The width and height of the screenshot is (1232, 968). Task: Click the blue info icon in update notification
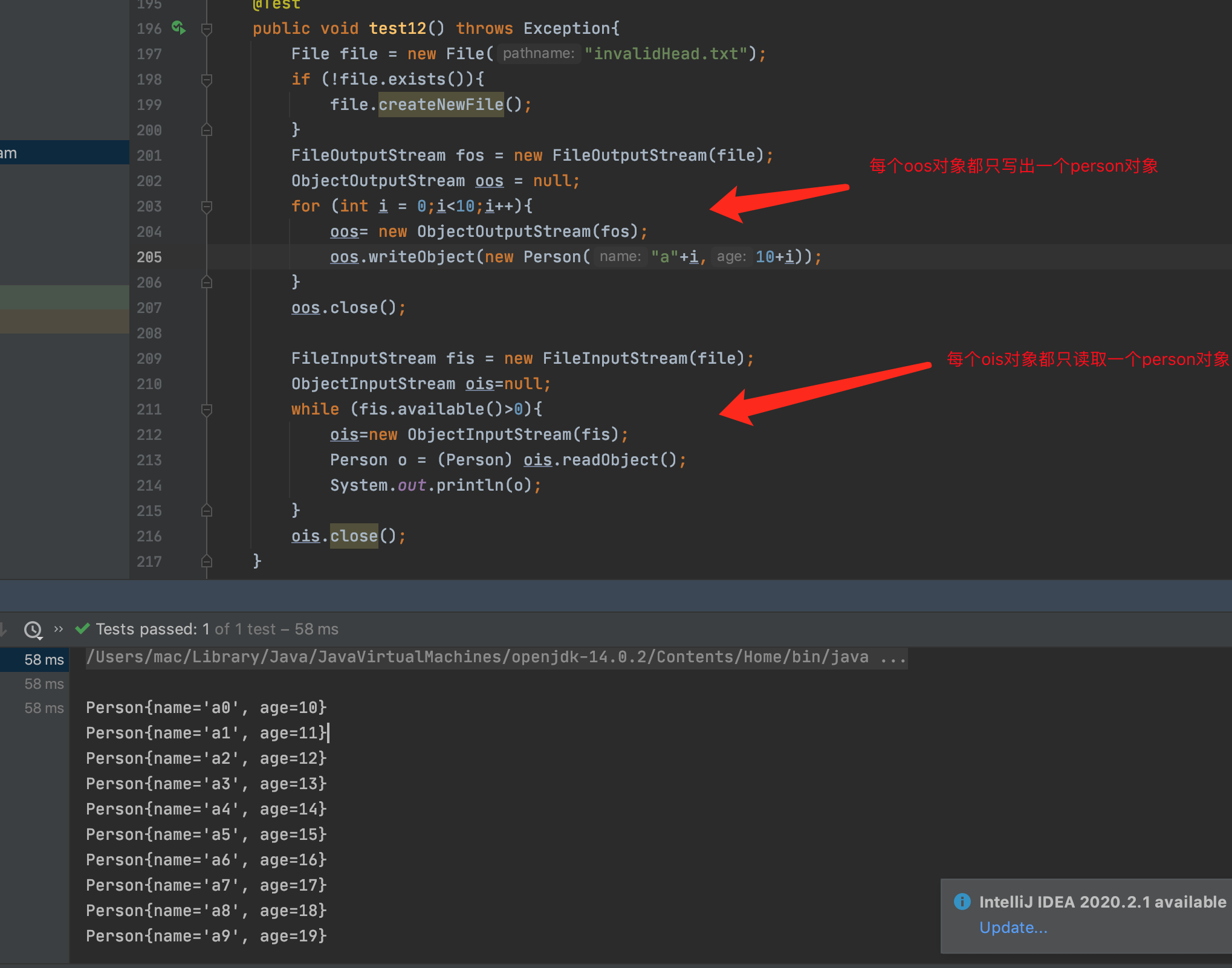pyautogui.click(x=962, y=902)
